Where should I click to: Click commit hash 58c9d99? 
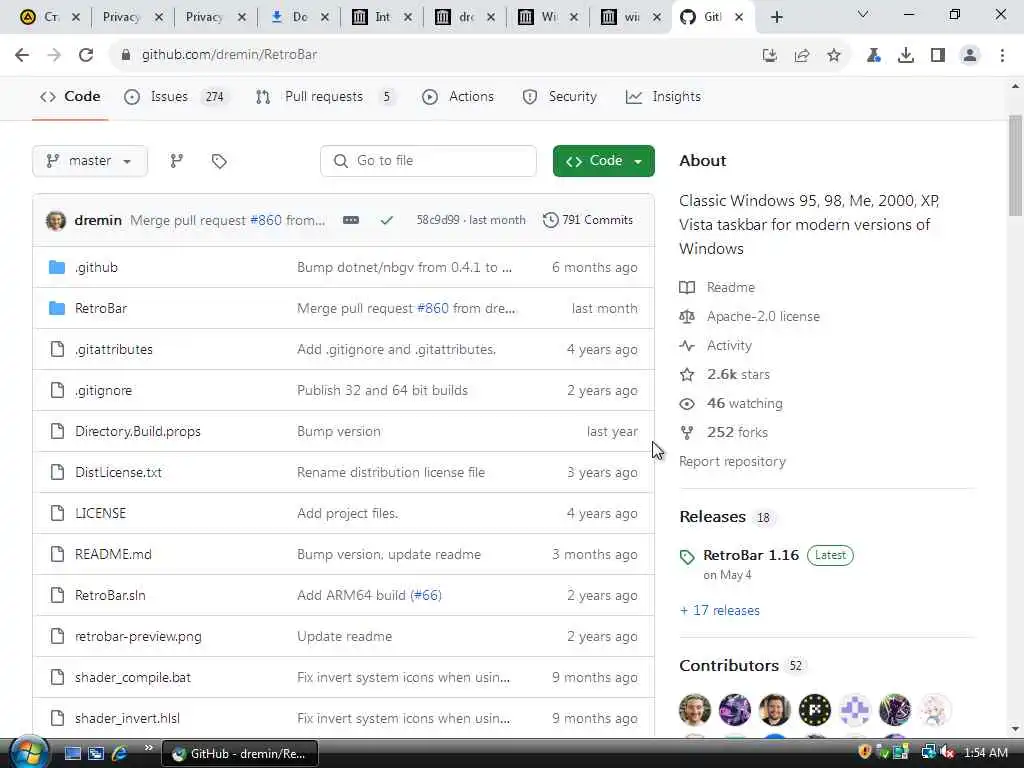click(x=438, y=220)
